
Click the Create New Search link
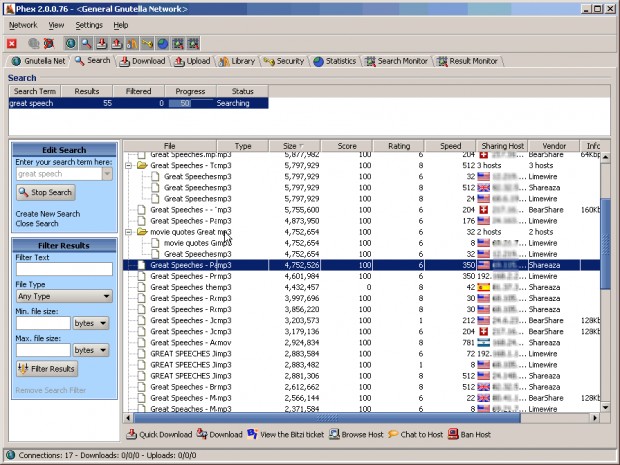tap(47, 214)
